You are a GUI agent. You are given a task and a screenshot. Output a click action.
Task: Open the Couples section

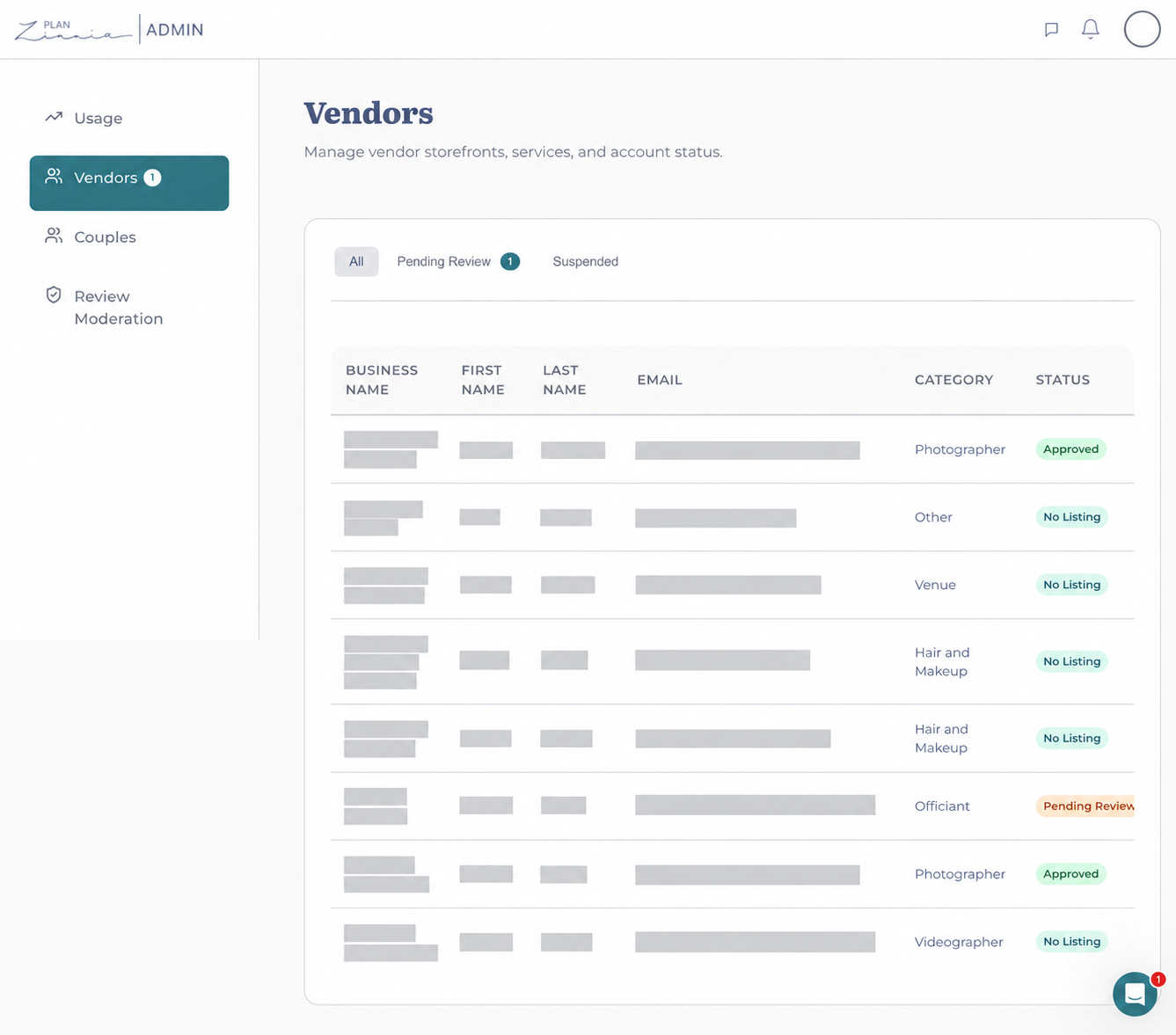coord(105,237)
